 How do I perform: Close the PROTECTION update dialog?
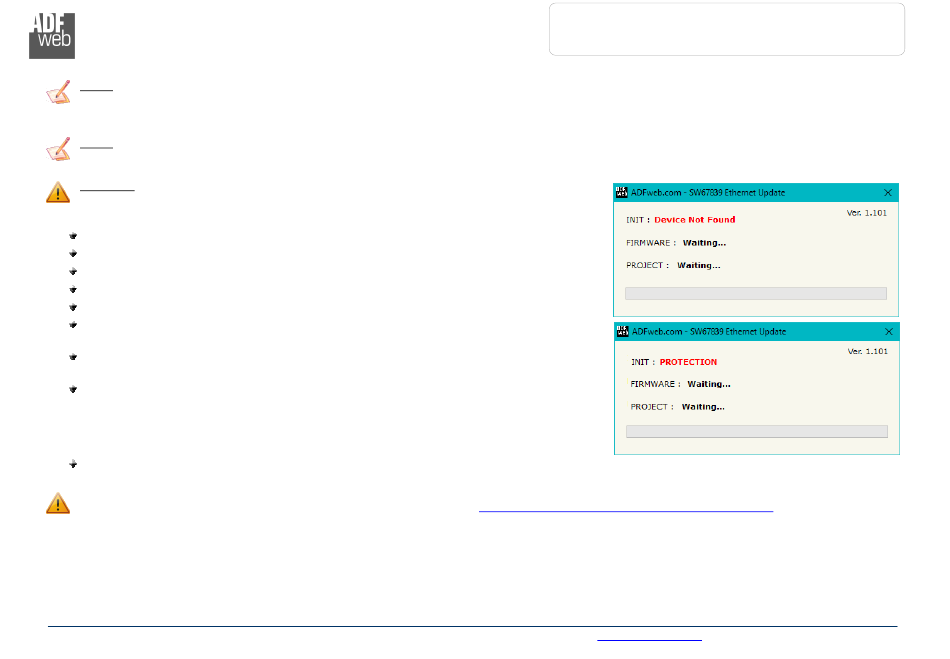[x=887, y=331]
